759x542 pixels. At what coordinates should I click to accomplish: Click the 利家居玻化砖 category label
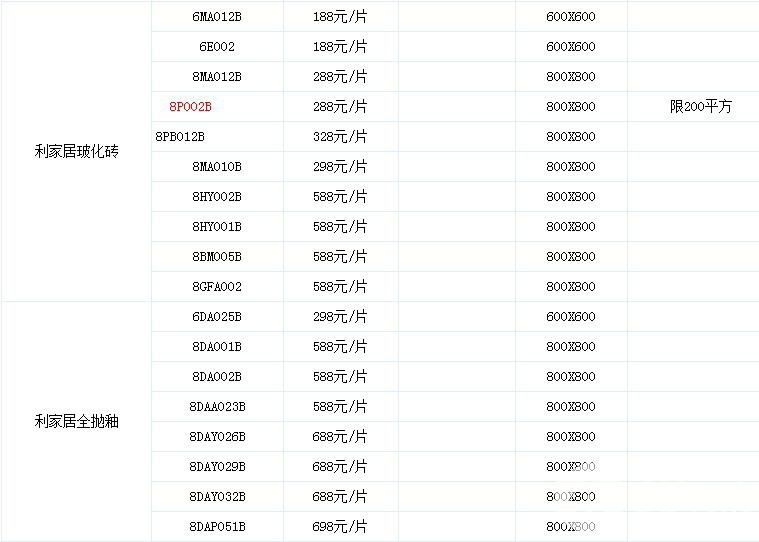pyautogui.click(x=76, y=152)
